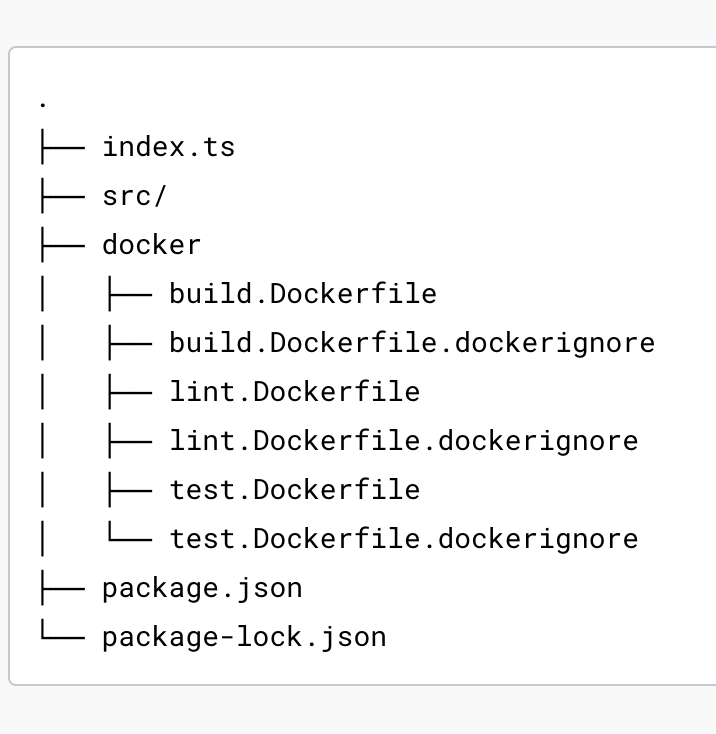This screenshot has height=734, width=716.
Task: Click the src/ folder entry
Action: coord(134,196)
